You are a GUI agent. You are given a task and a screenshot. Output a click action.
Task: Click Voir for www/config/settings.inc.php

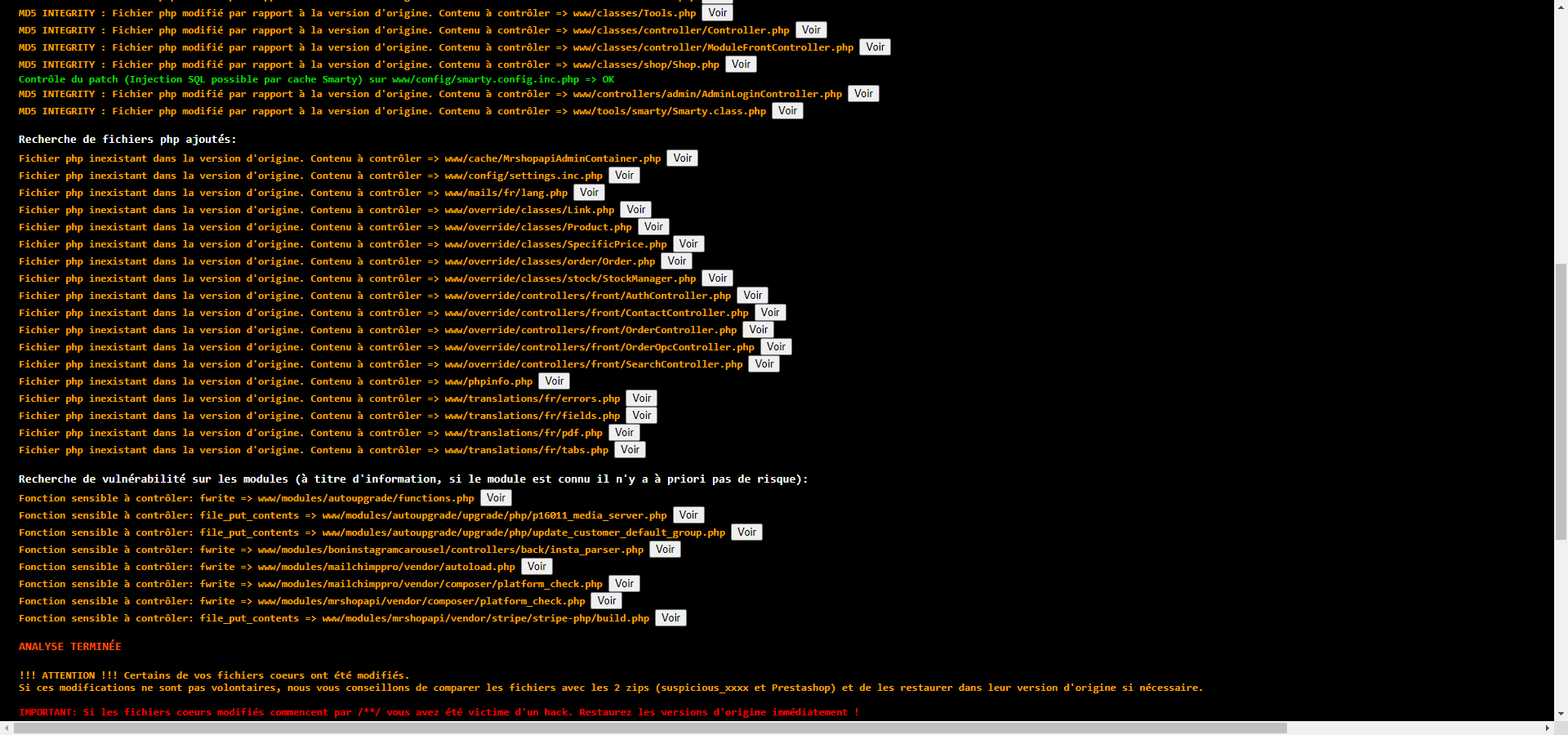pos(624,175)
